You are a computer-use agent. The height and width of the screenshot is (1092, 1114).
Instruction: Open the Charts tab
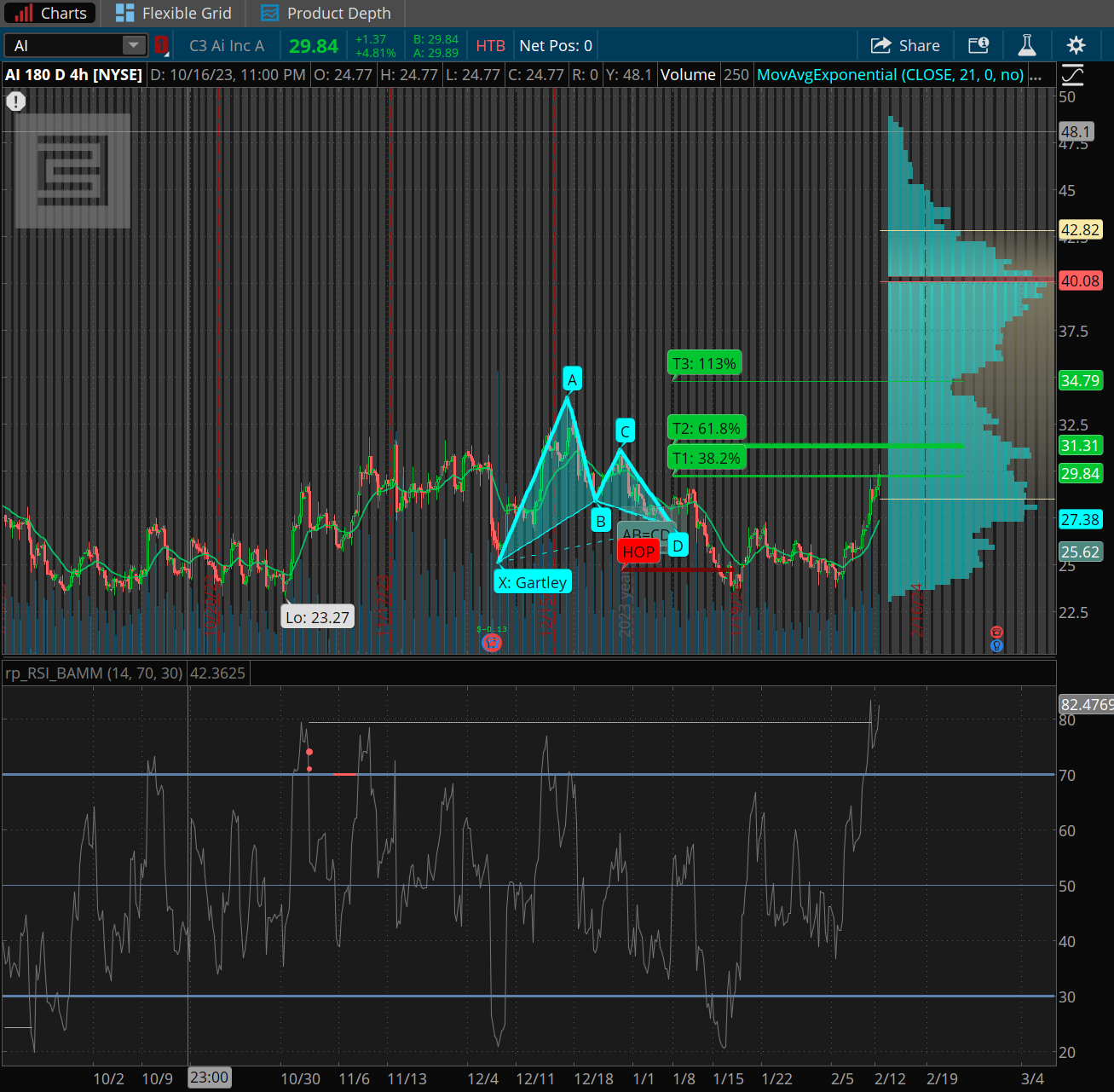(51, 13)
